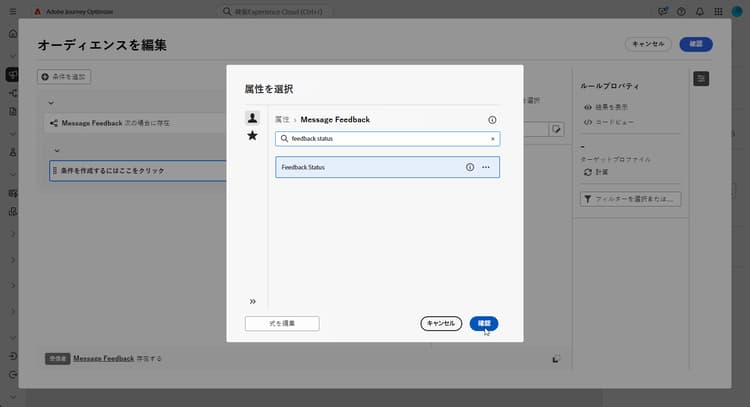Image resolution: width=750 pixels, height=407 pixels.
Task: Select Message Feedback rule row
Action: pos(135,123)
